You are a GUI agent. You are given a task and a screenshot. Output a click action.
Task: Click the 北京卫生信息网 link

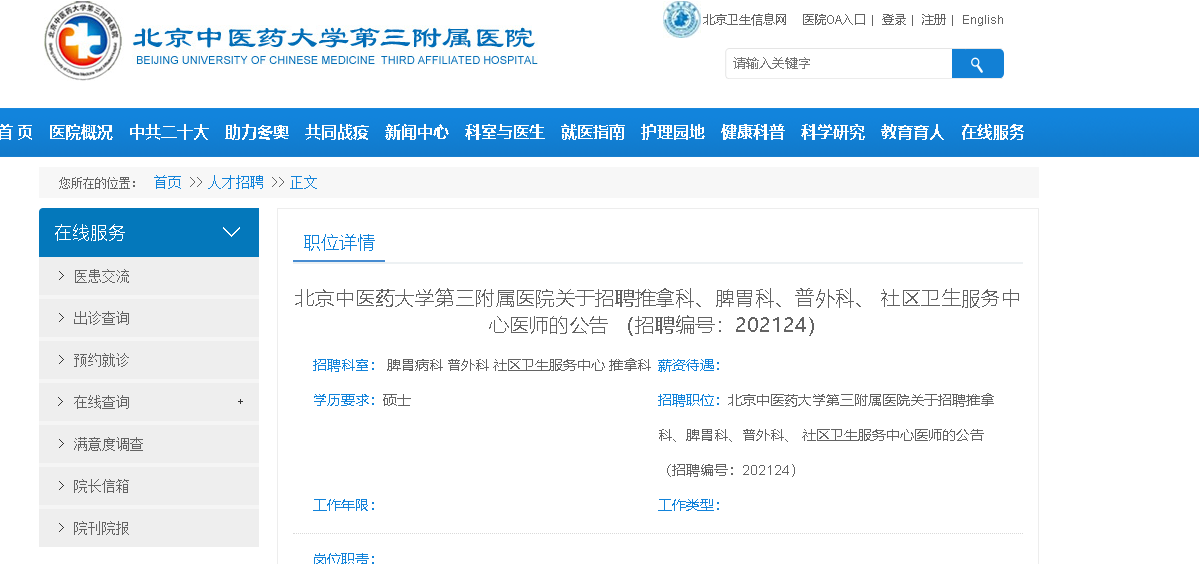pyautogui.click(x=745, y=20)
